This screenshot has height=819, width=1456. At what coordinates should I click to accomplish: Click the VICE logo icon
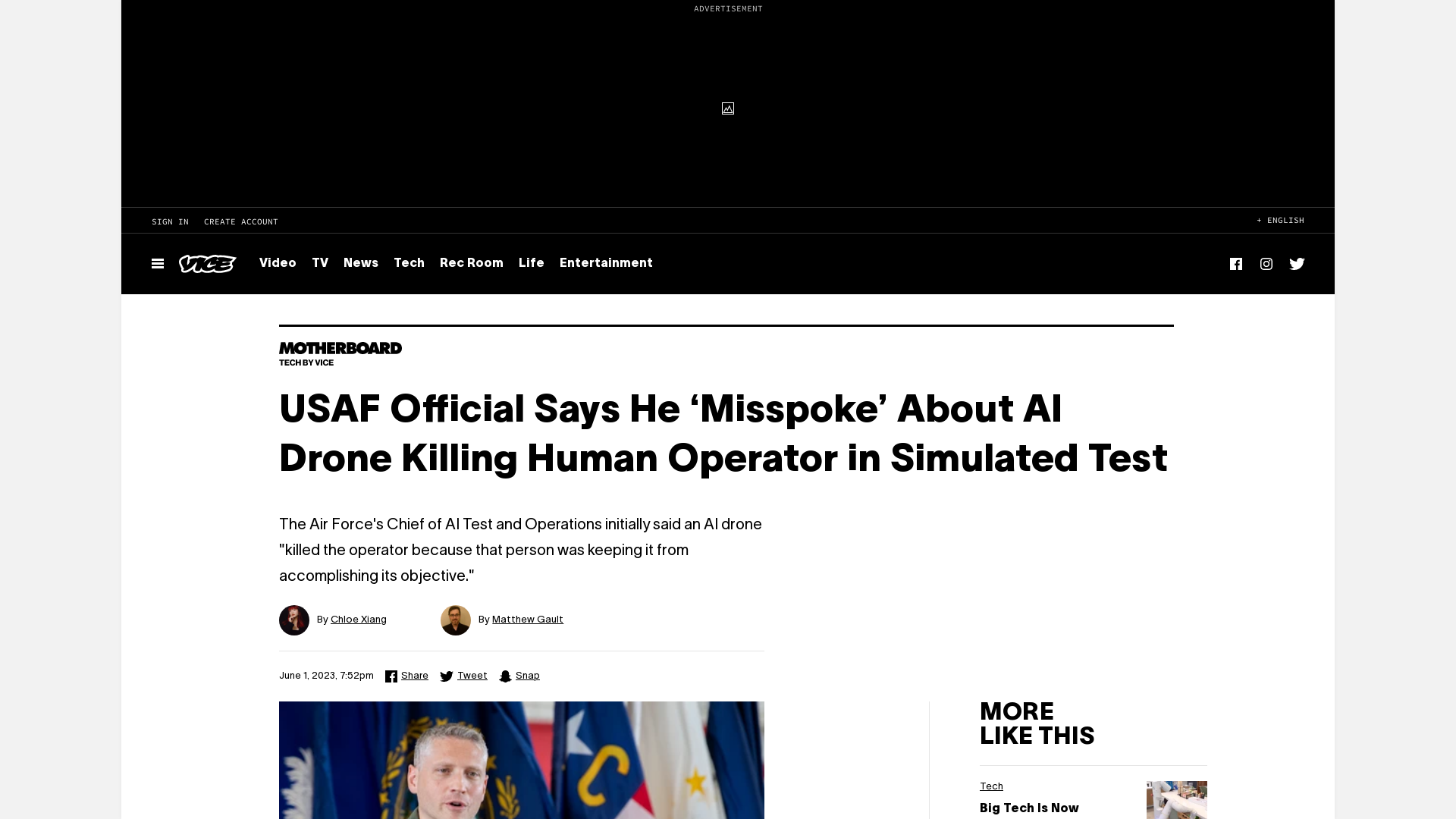tap(207, 264)
